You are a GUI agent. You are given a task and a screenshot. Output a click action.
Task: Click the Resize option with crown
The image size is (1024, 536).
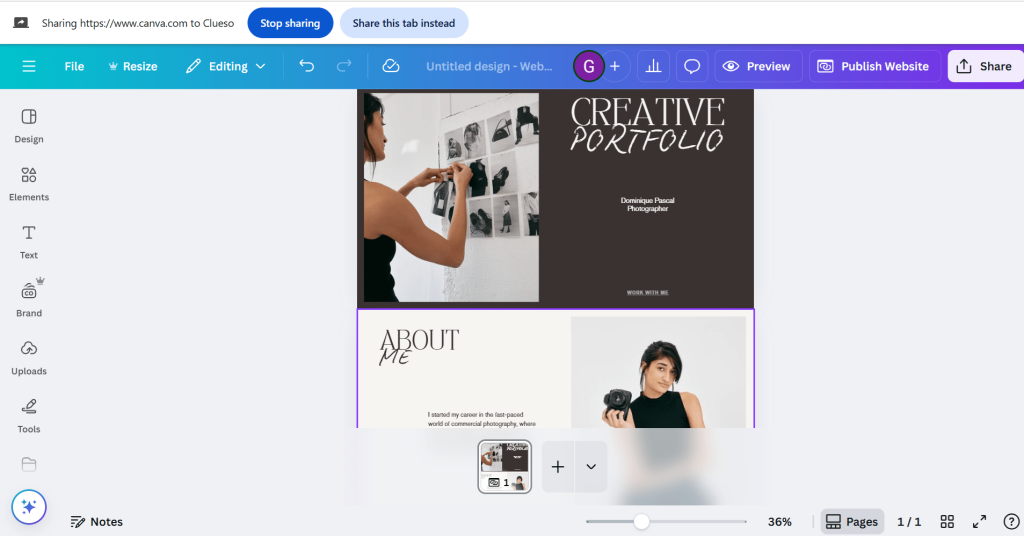pos(133,66)
